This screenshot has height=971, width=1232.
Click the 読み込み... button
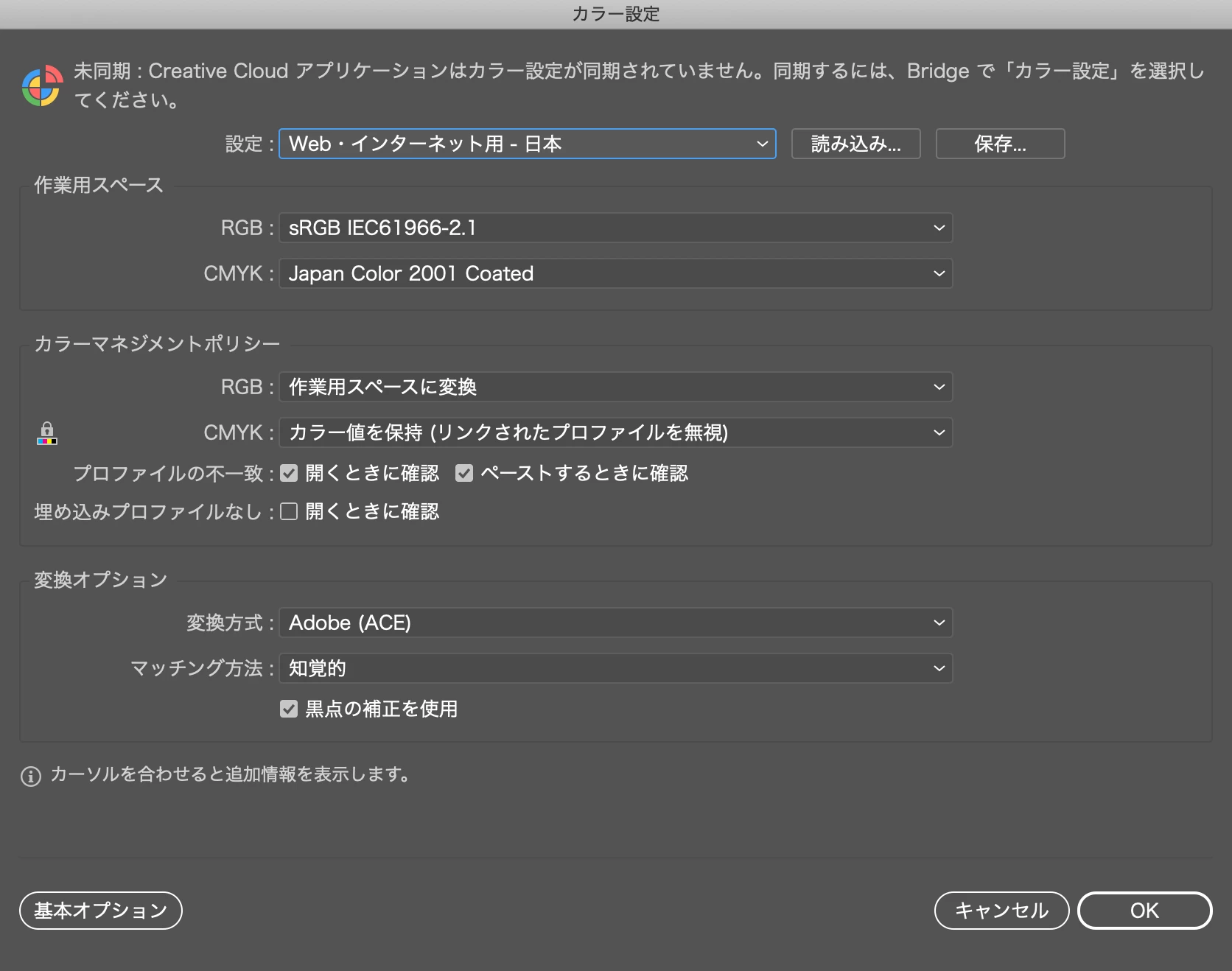pyautogui.click(x=855, y=144)
